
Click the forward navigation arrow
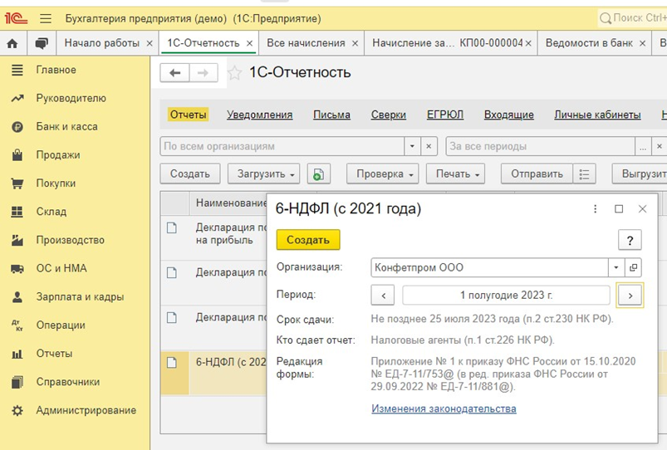click(x=203, y=73)
